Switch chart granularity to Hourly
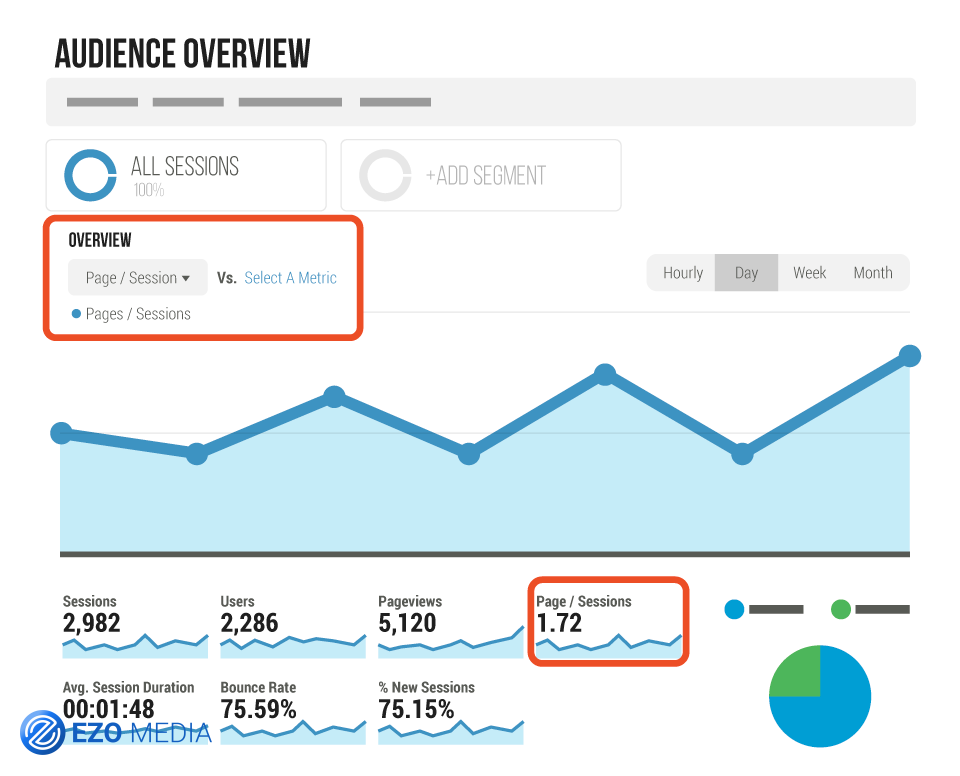Viewport: 960px width, 776px height. pyautogui.click(x=683, y=273)
